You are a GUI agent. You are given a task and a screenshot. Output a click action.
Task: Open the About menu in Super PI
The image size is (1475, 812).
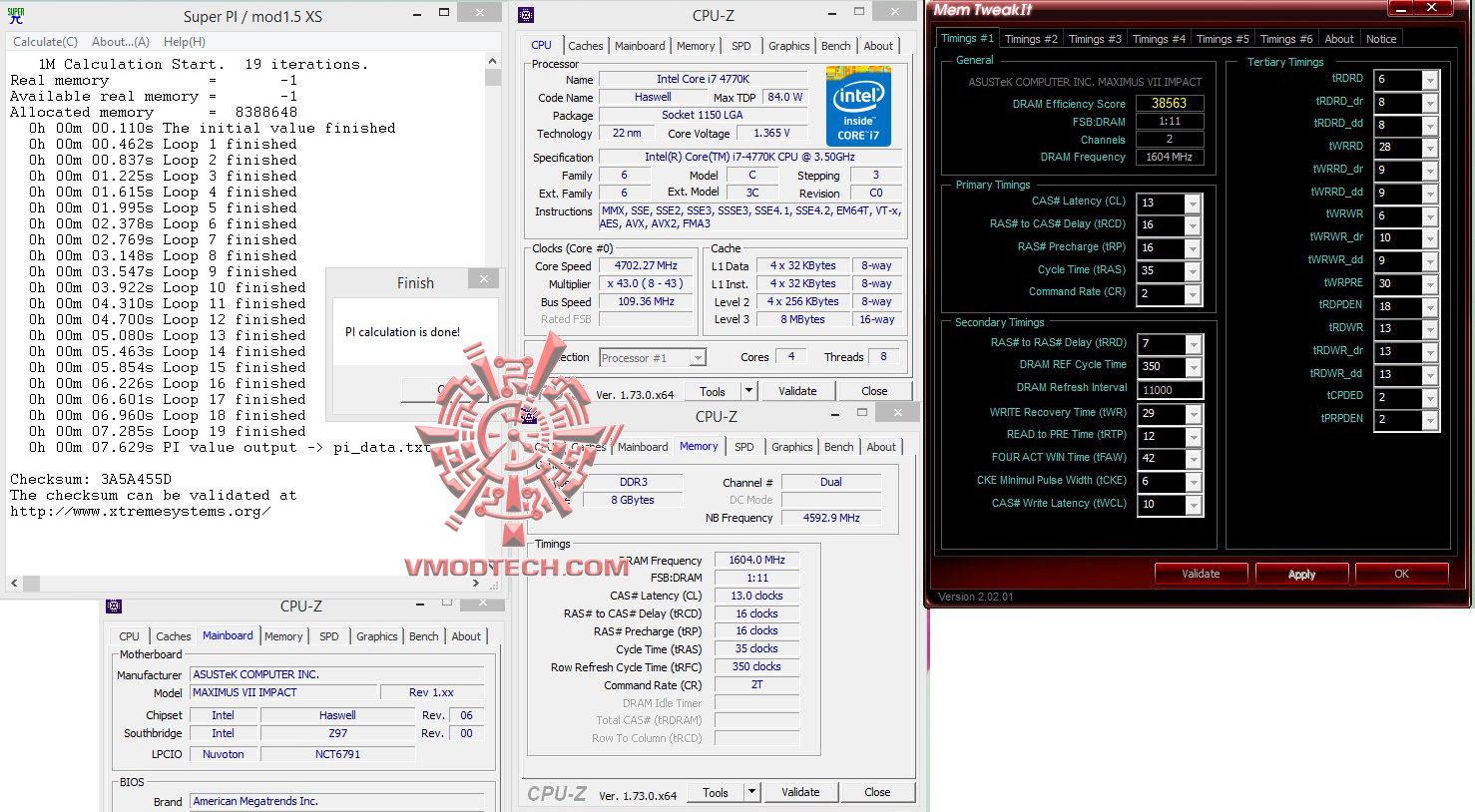tap(121, 42)
